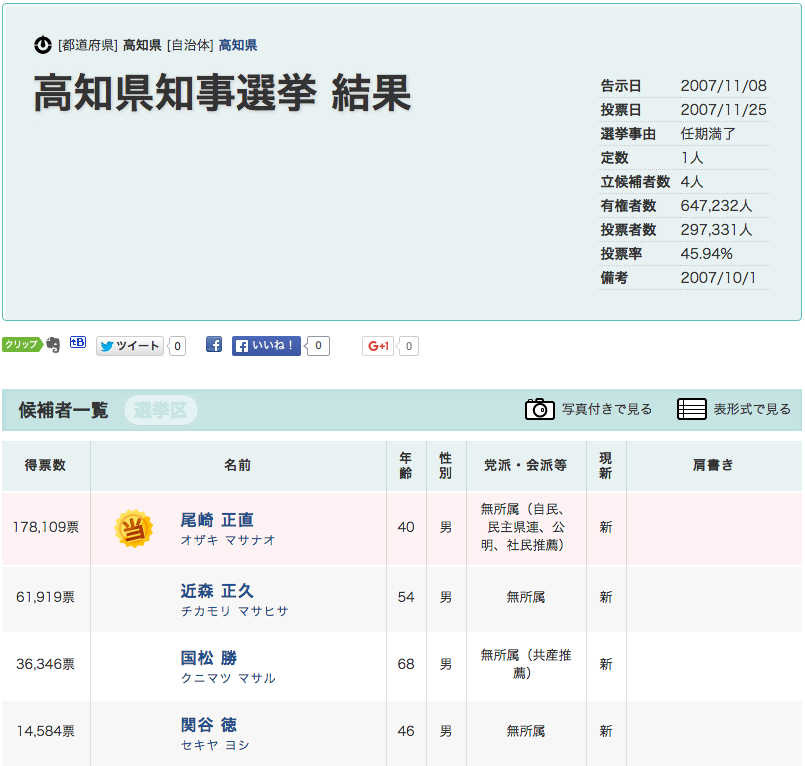Screen dimensions: 805x766
Task: Open the 高知県 municipality link
Action: (238, 45)
